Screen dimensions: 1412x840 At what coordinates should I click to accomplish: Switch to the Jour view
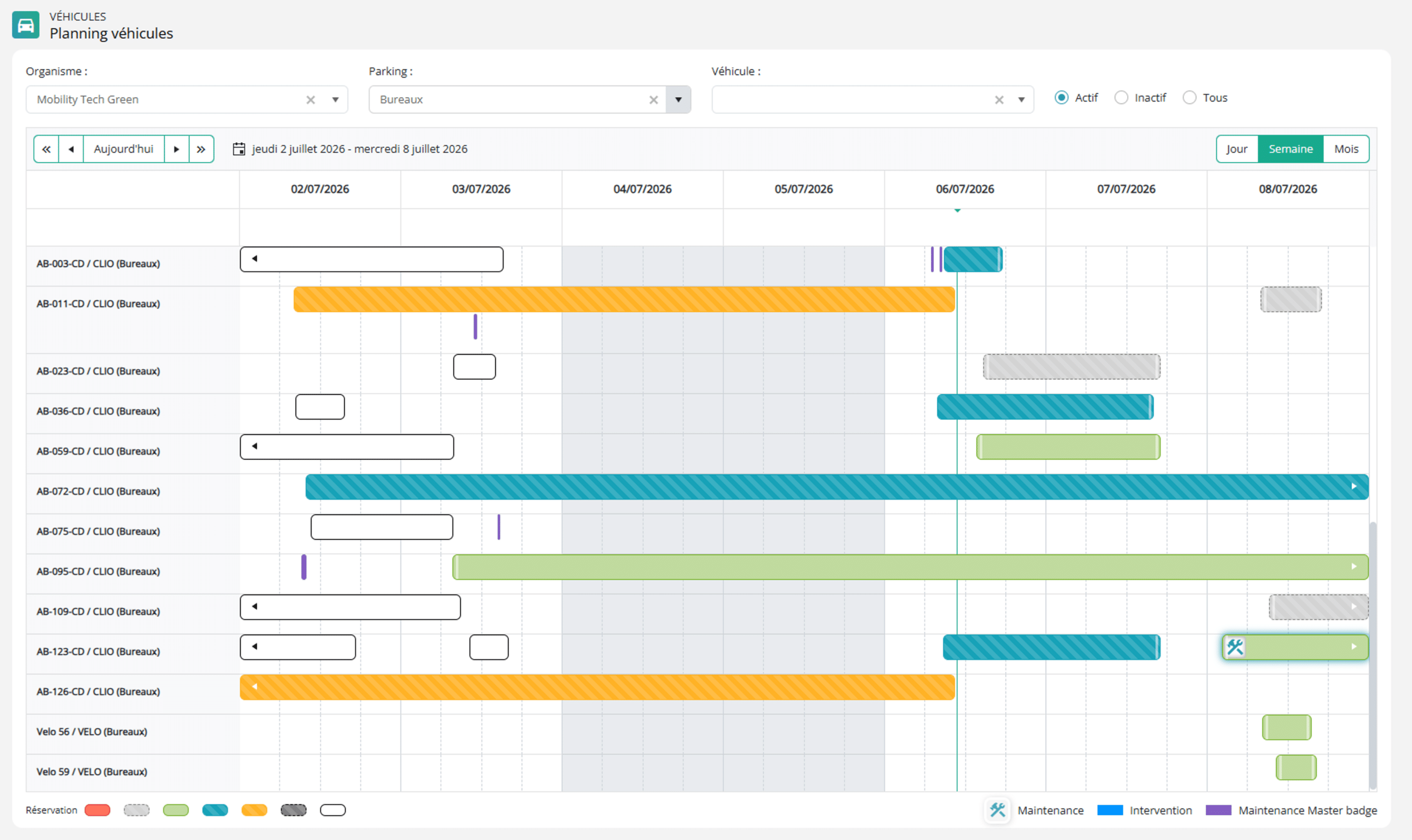coord(1237,149)
